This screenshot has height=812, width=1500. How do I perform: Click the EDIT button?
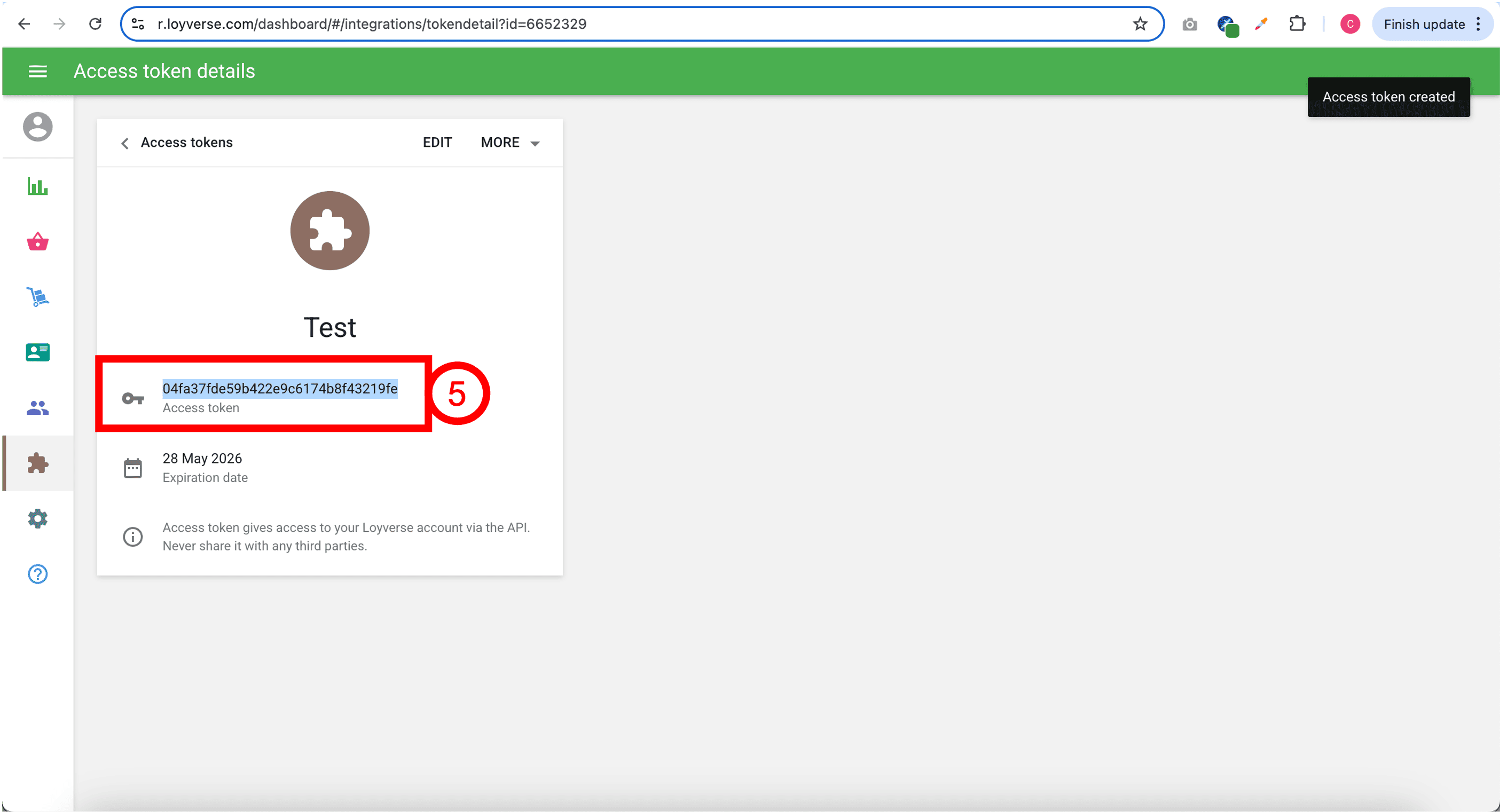437,143
